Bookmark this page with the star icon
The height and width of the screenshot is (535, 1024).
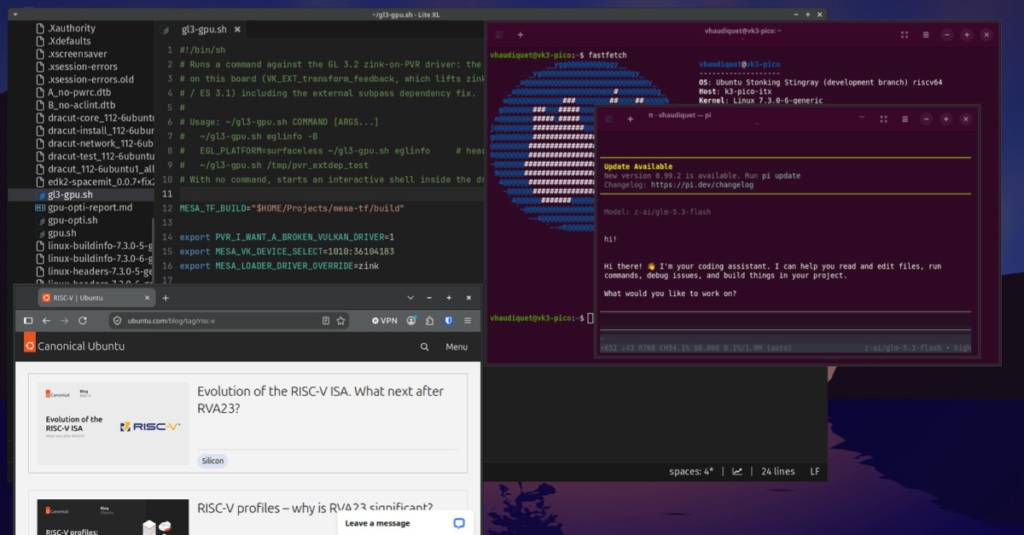pyautogui.click(x=340, y=321)
